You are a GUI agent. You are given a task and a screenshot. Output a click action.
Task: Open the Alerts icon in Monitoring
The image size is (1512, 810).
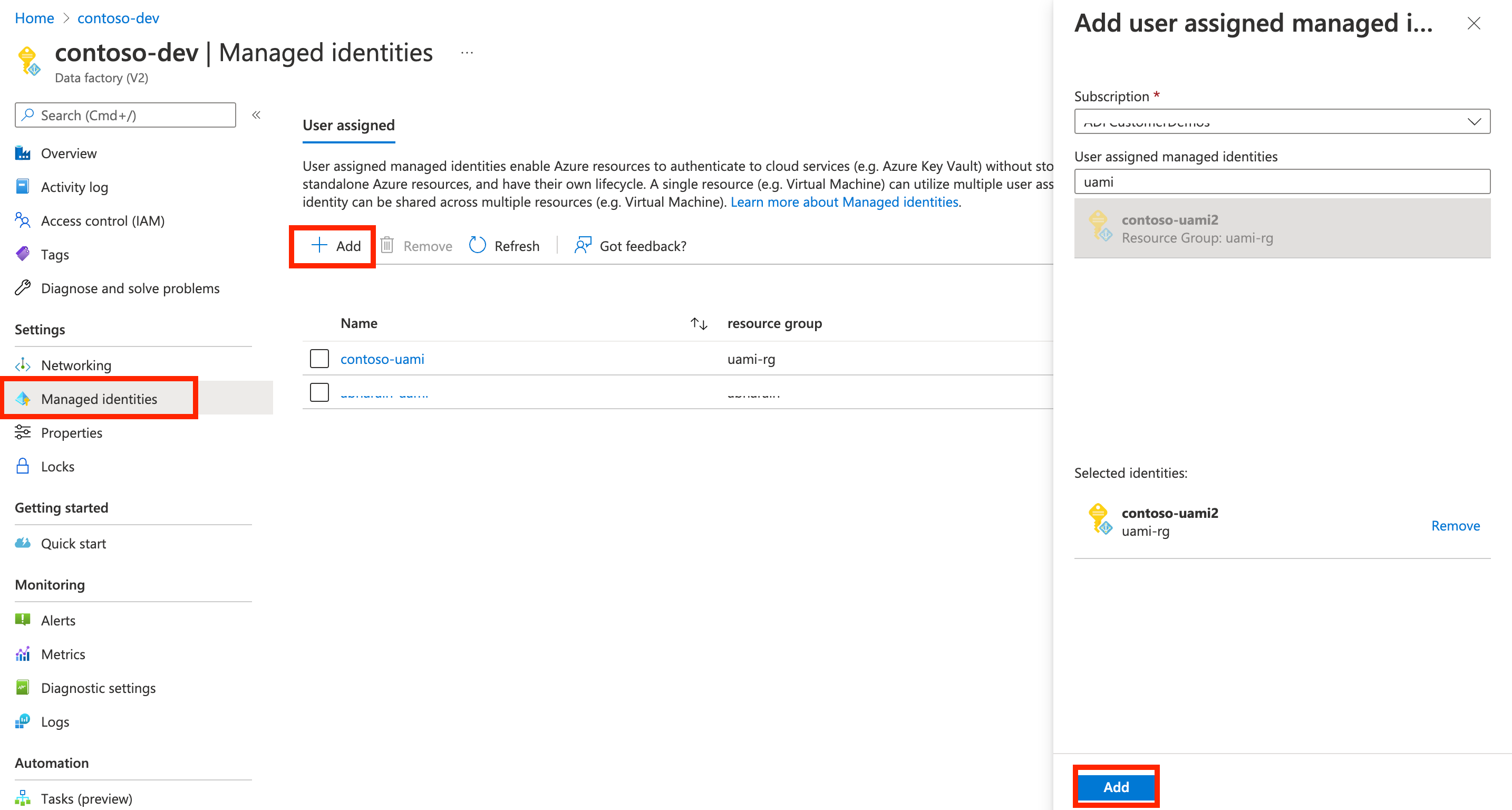(x=23, y=620)
